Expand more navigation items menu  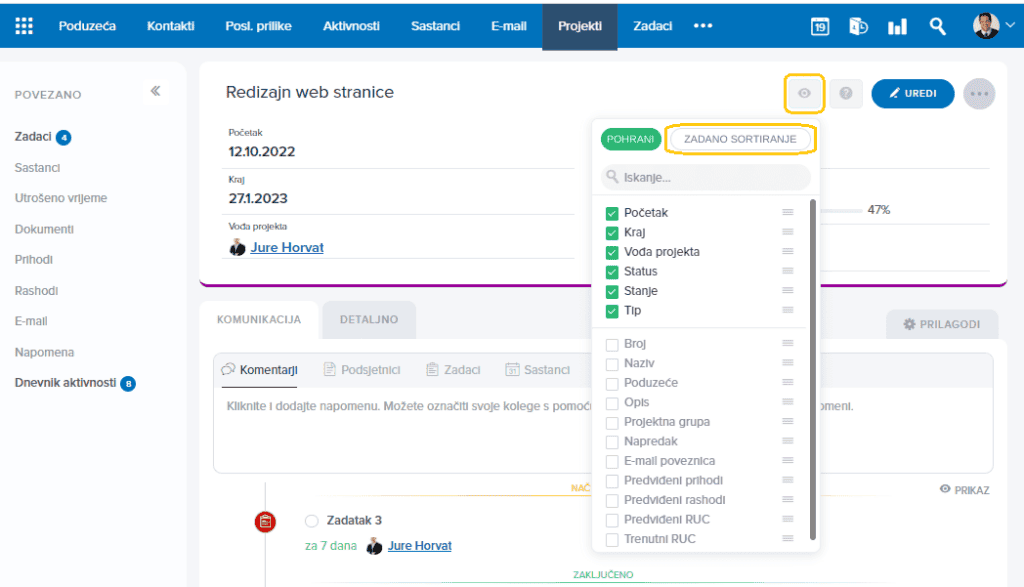click(x=703, y=26)
